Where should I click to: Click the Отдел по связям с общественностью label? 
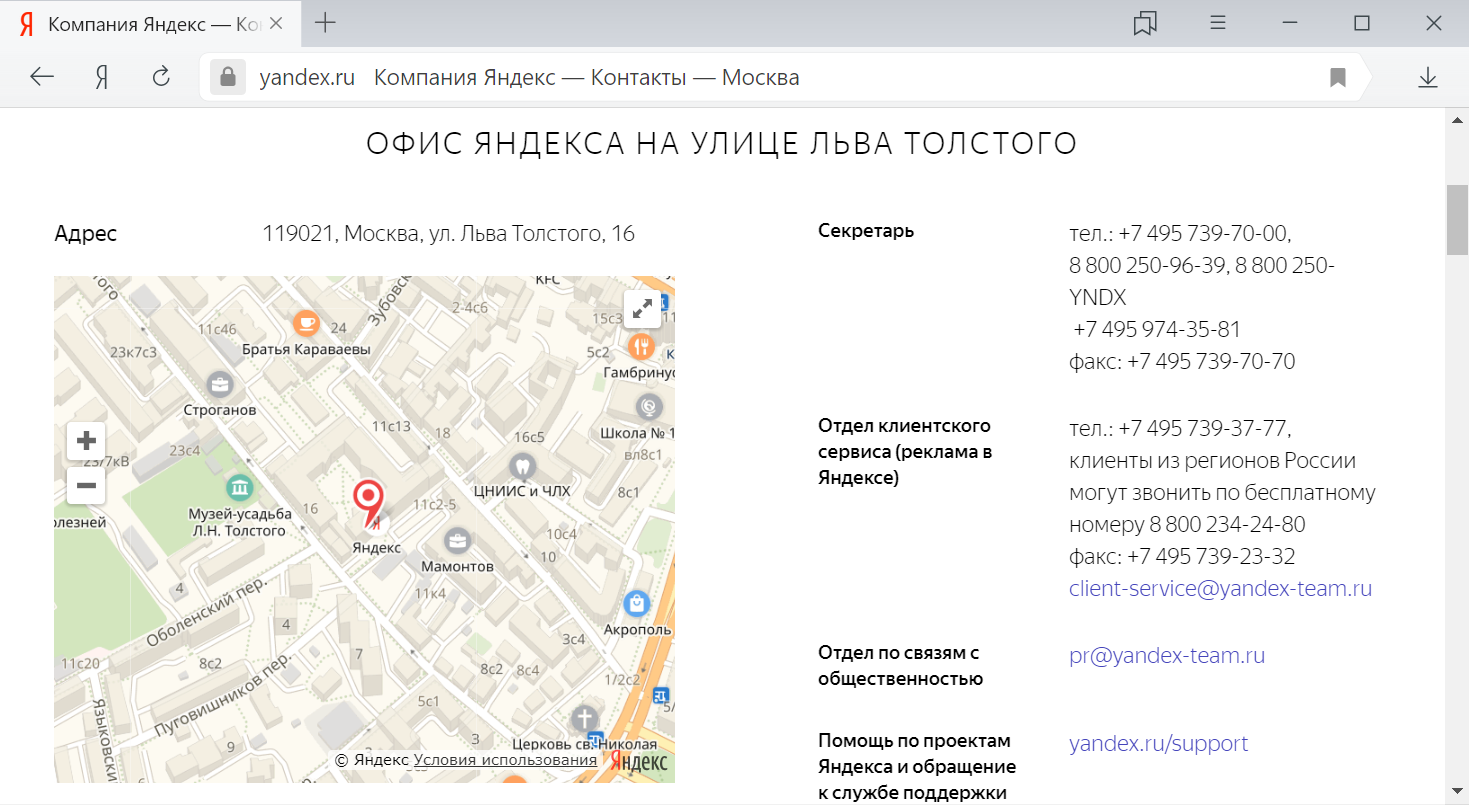click(x=900, y=666)
